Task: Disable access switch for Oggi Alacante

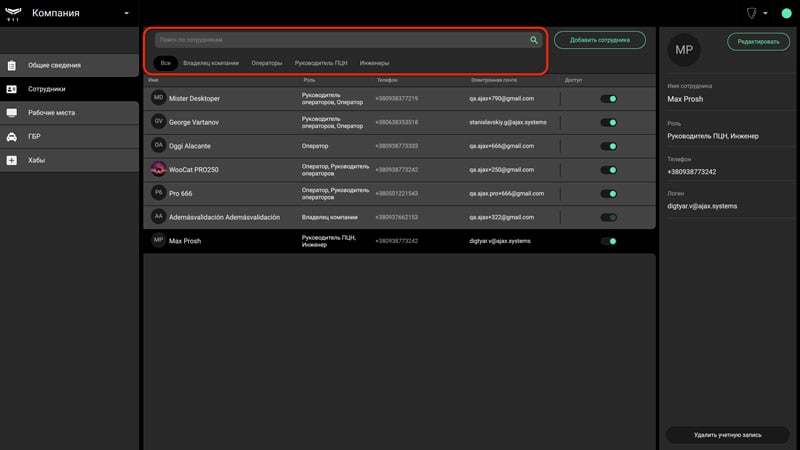Action: point(609,146)
